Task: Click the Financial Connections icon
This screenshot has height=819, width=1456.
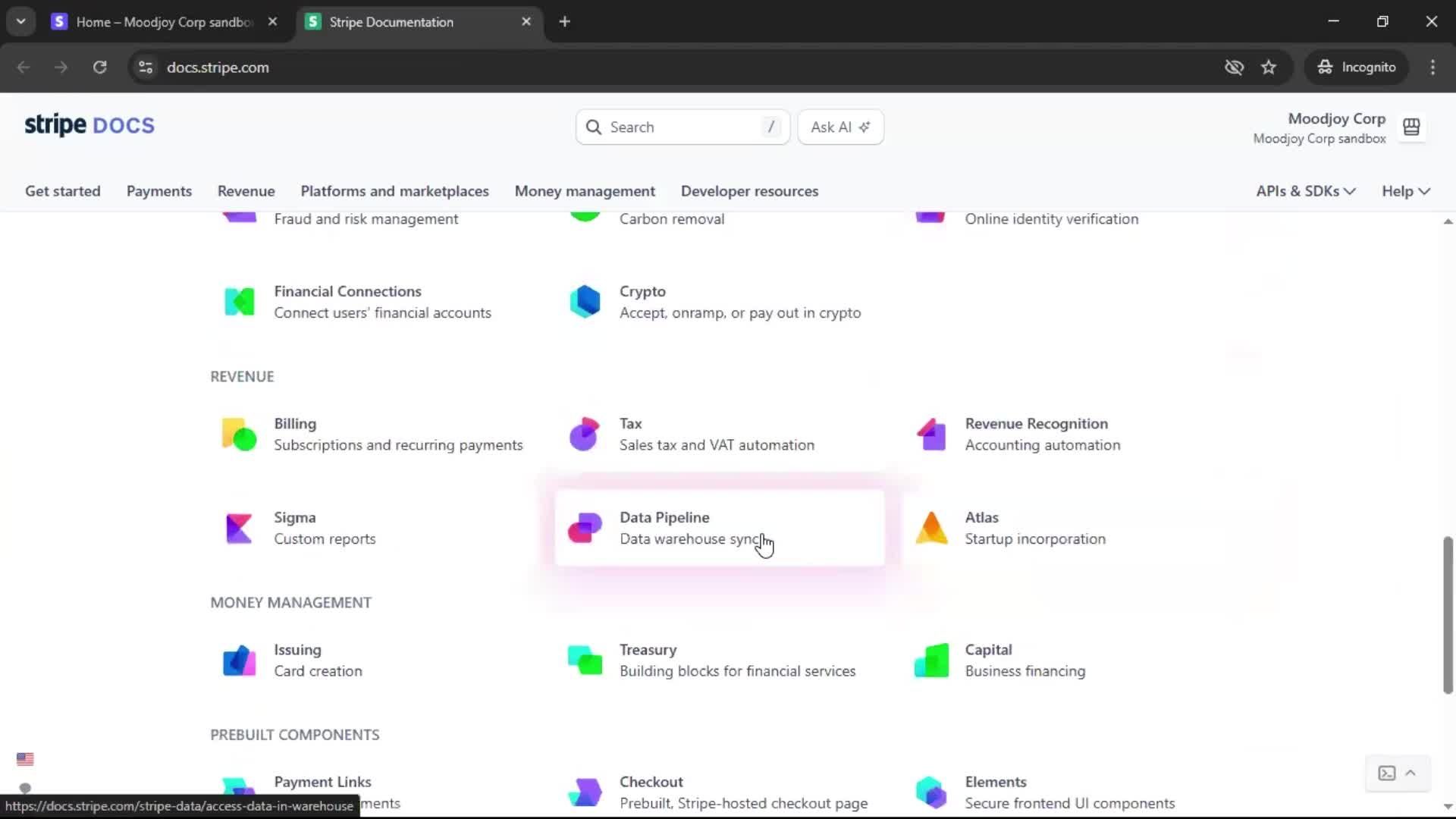Action: pyautogui.click(x=239, y=302)
